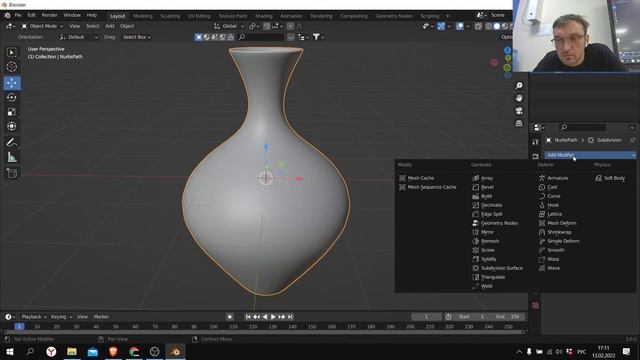Click the End frame 250 field
This screenshot has height=360, width=640.
[508, 317]
